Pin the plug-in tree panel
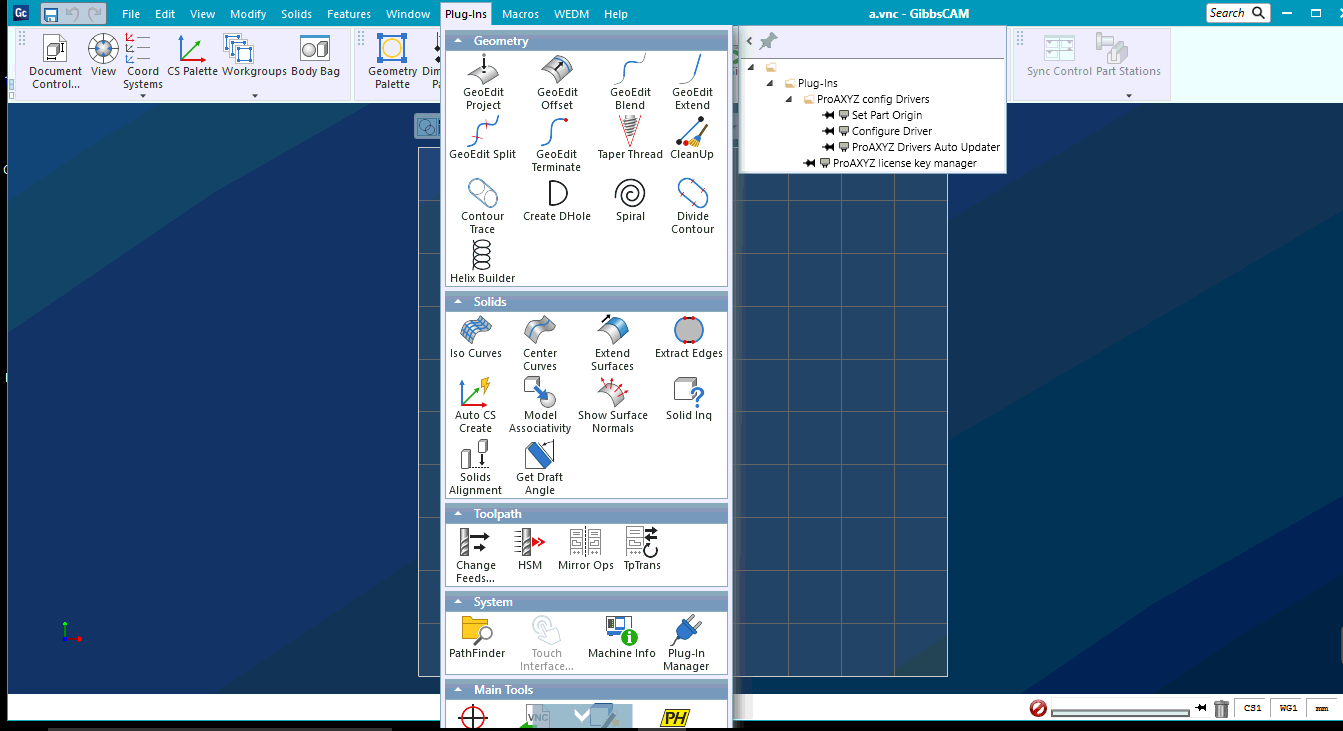This screenshot has height=731, width=1343. 768,41
